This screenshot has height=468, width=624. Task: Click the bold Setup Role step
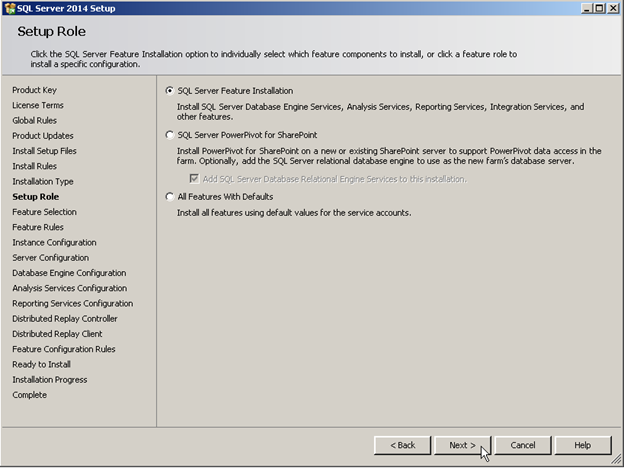pos(36,197)
